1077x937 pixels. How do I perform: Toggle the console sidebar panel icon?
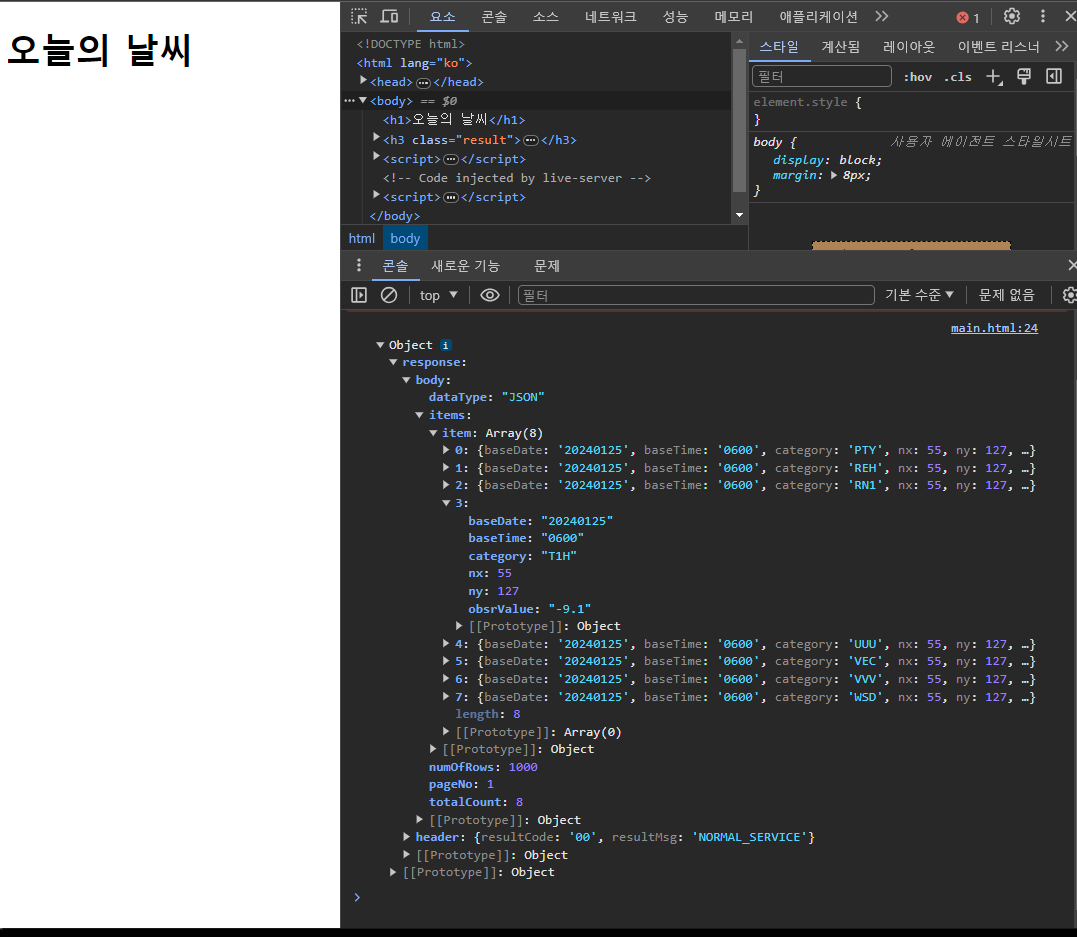pyautogui.click(x=359, y=295)
